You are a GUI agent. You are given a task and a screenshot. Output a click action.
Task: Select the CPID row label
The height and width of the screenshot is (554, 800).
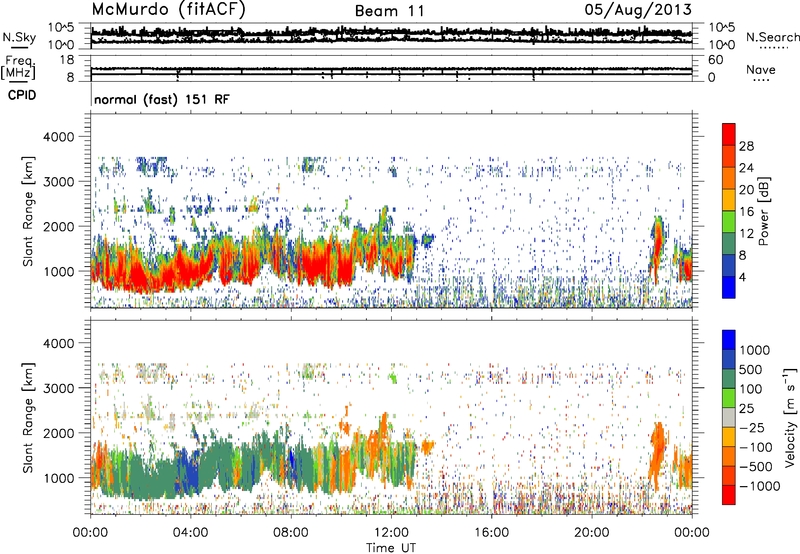tap(22, 95)
